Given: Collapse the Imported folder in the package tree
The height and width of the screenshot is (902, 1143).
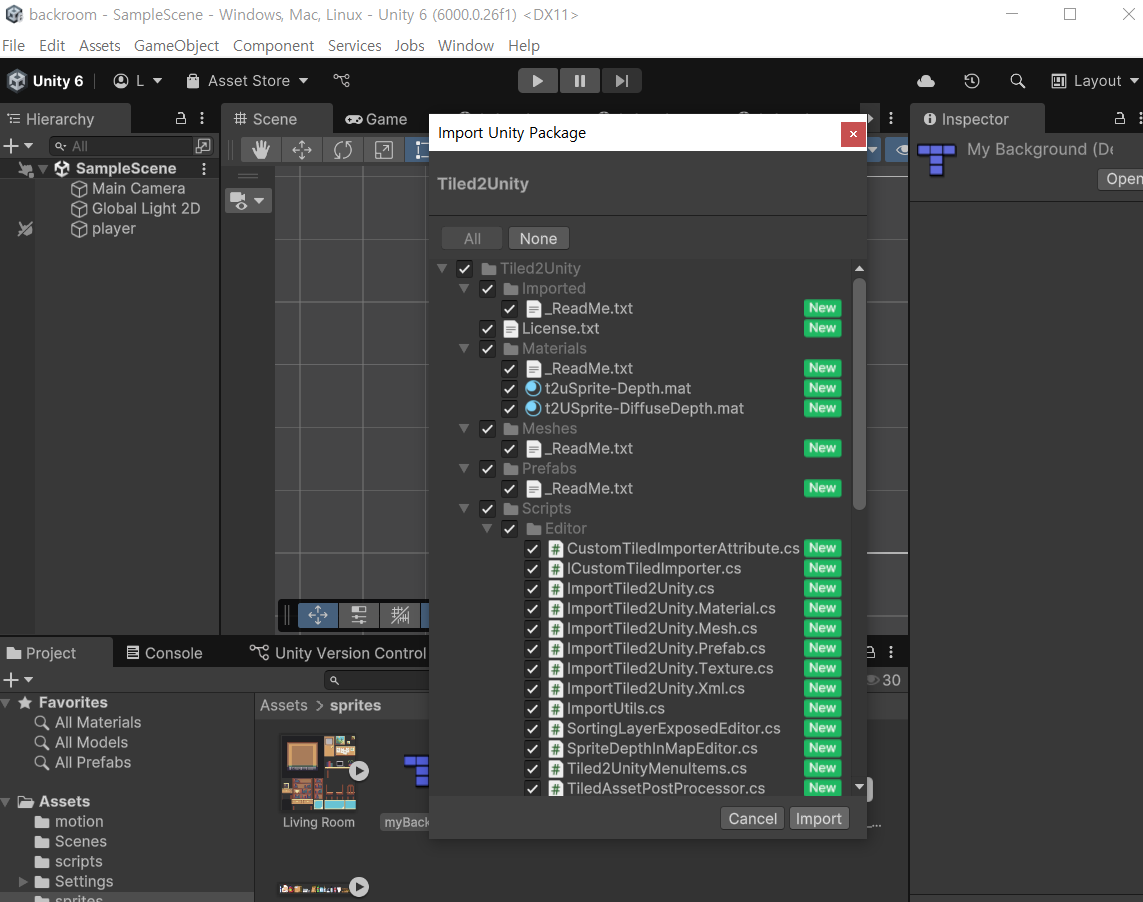Looking at the screenshot, I should [464, 289].
